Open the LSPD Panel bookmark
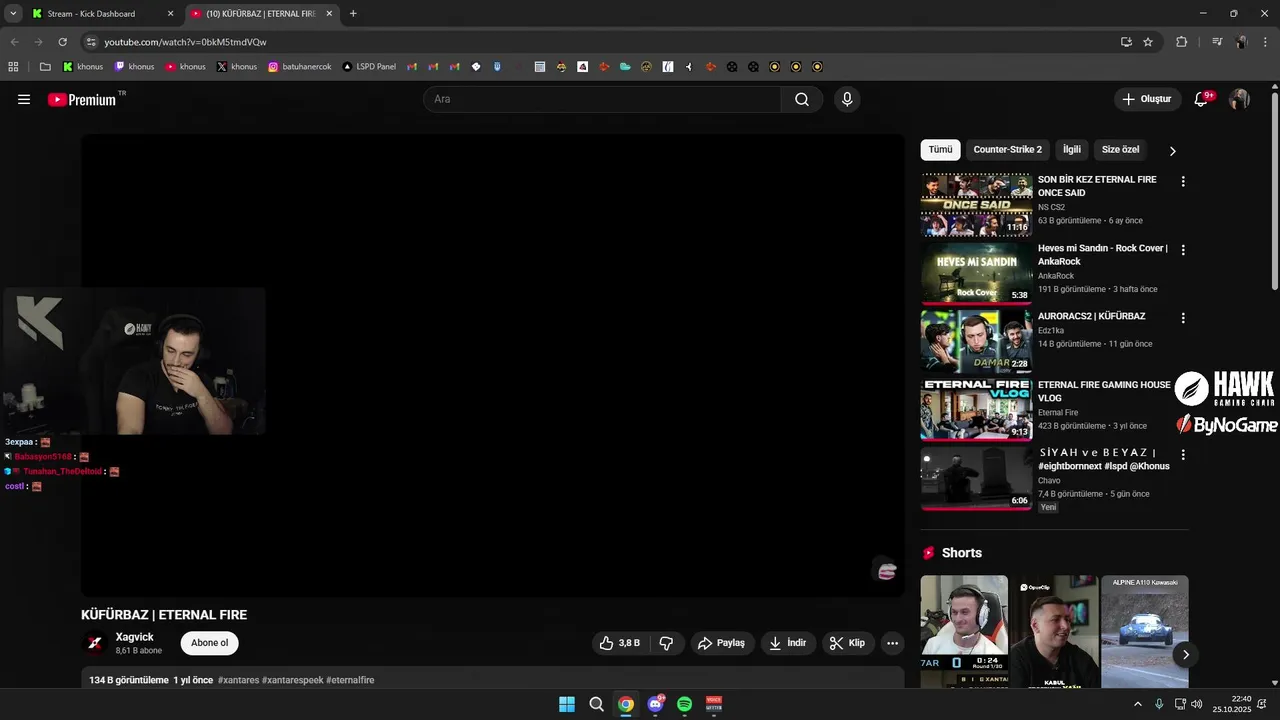Screen dimensions: 1280x720 (x=369, y=67)
